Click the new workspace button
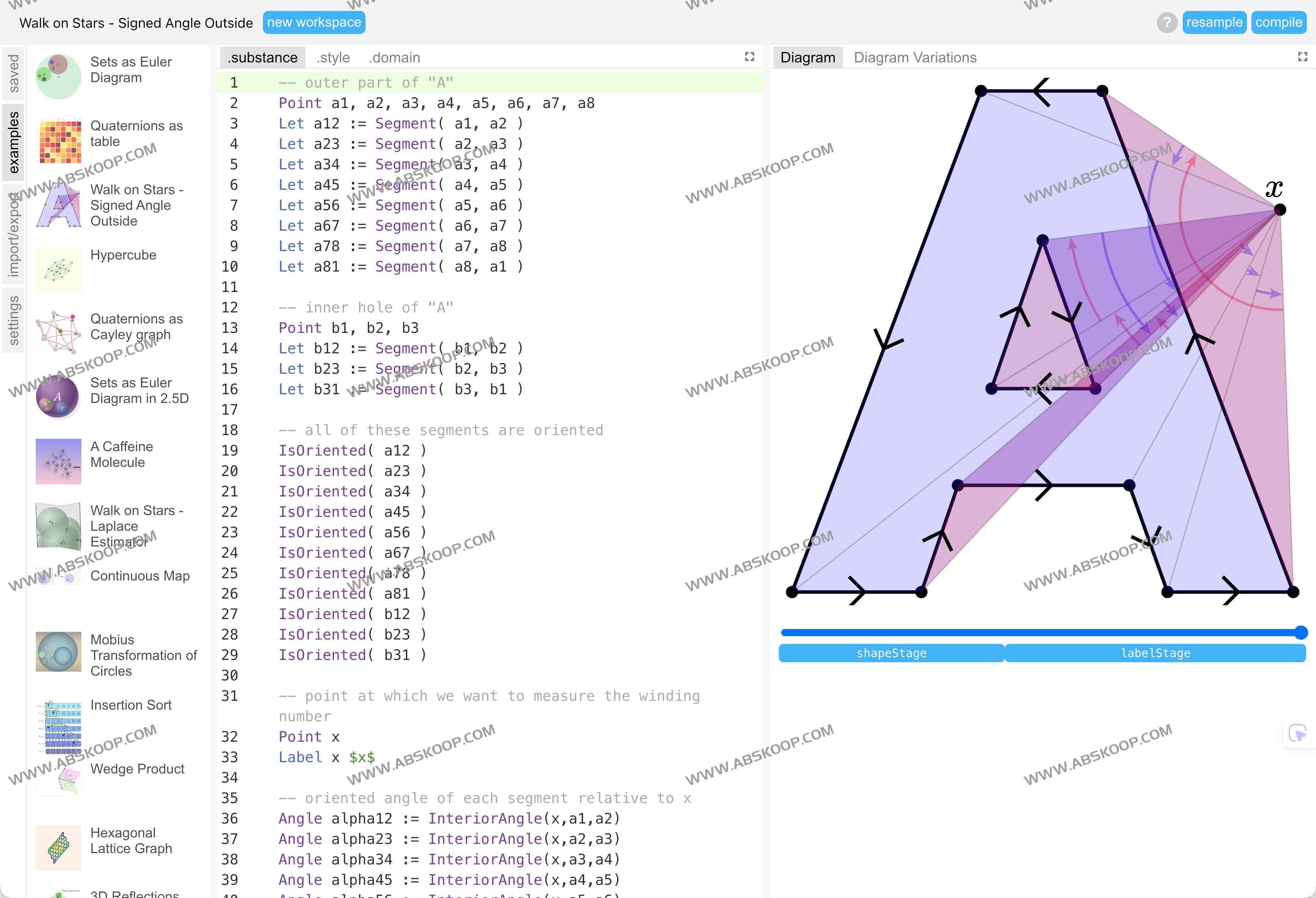Screen dimensions: 1316x898 314,23
